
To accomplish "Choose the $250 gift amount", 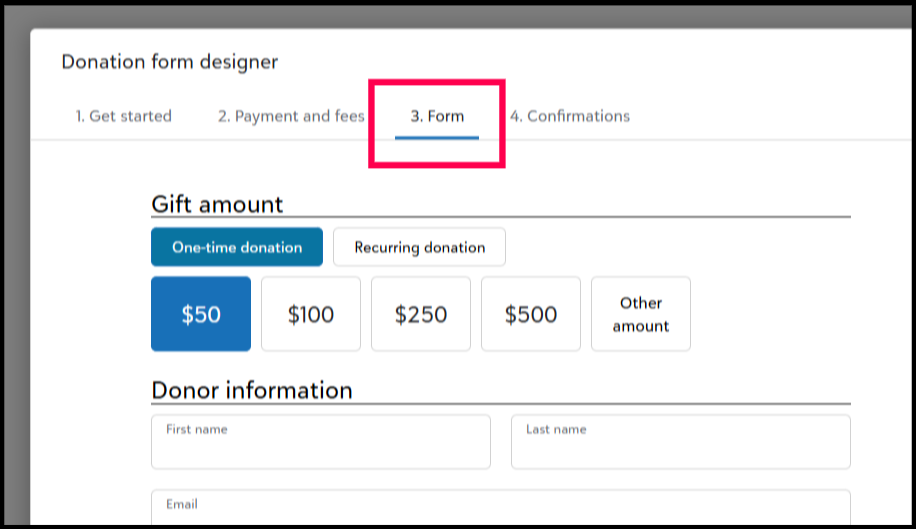I will tap(421, 314).
